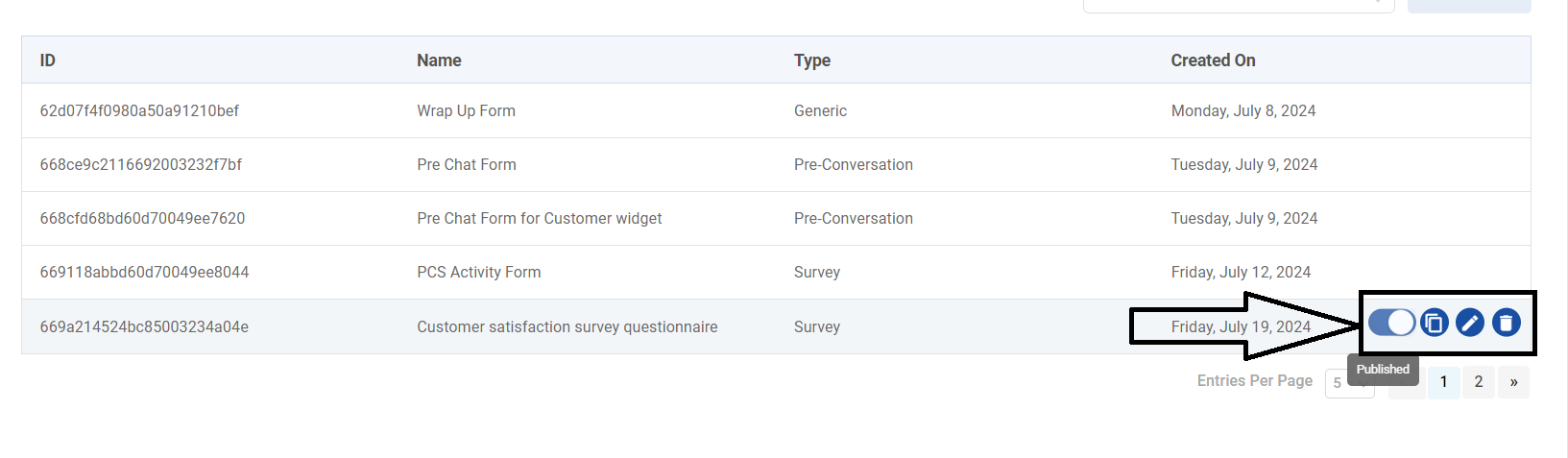Go to page 1 of the forms list
Viewport: 1568px width, 458px height.
pyautogui.click(x=1443, y=382)
